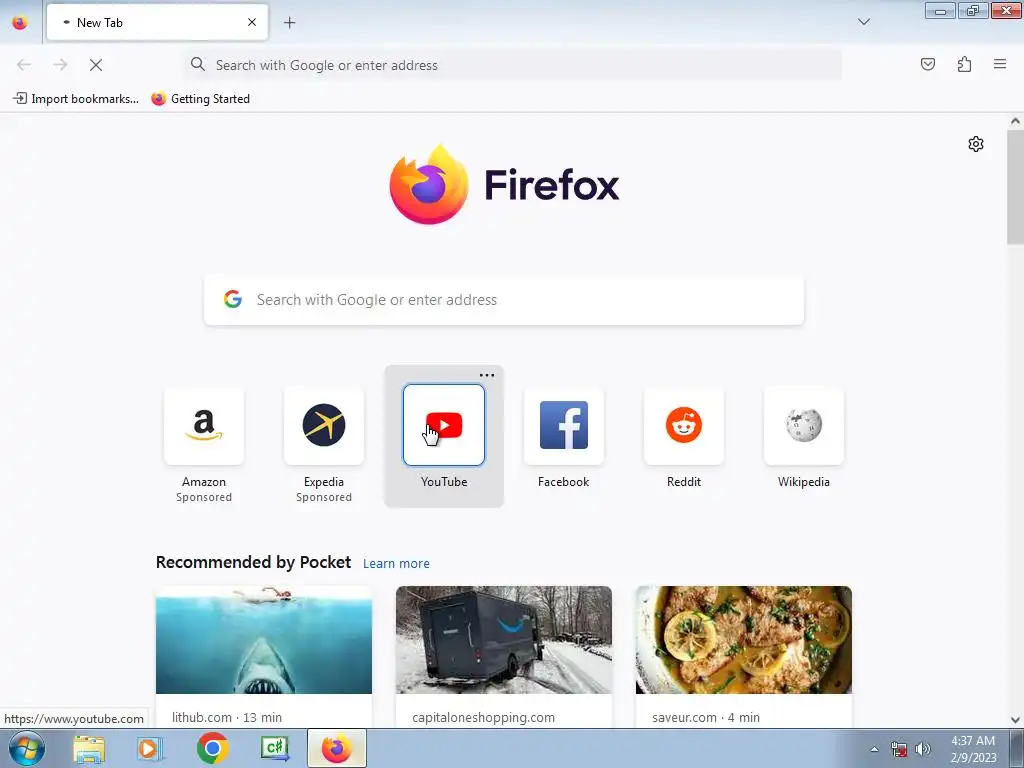Click the back navigation arrow

[24, 65]
